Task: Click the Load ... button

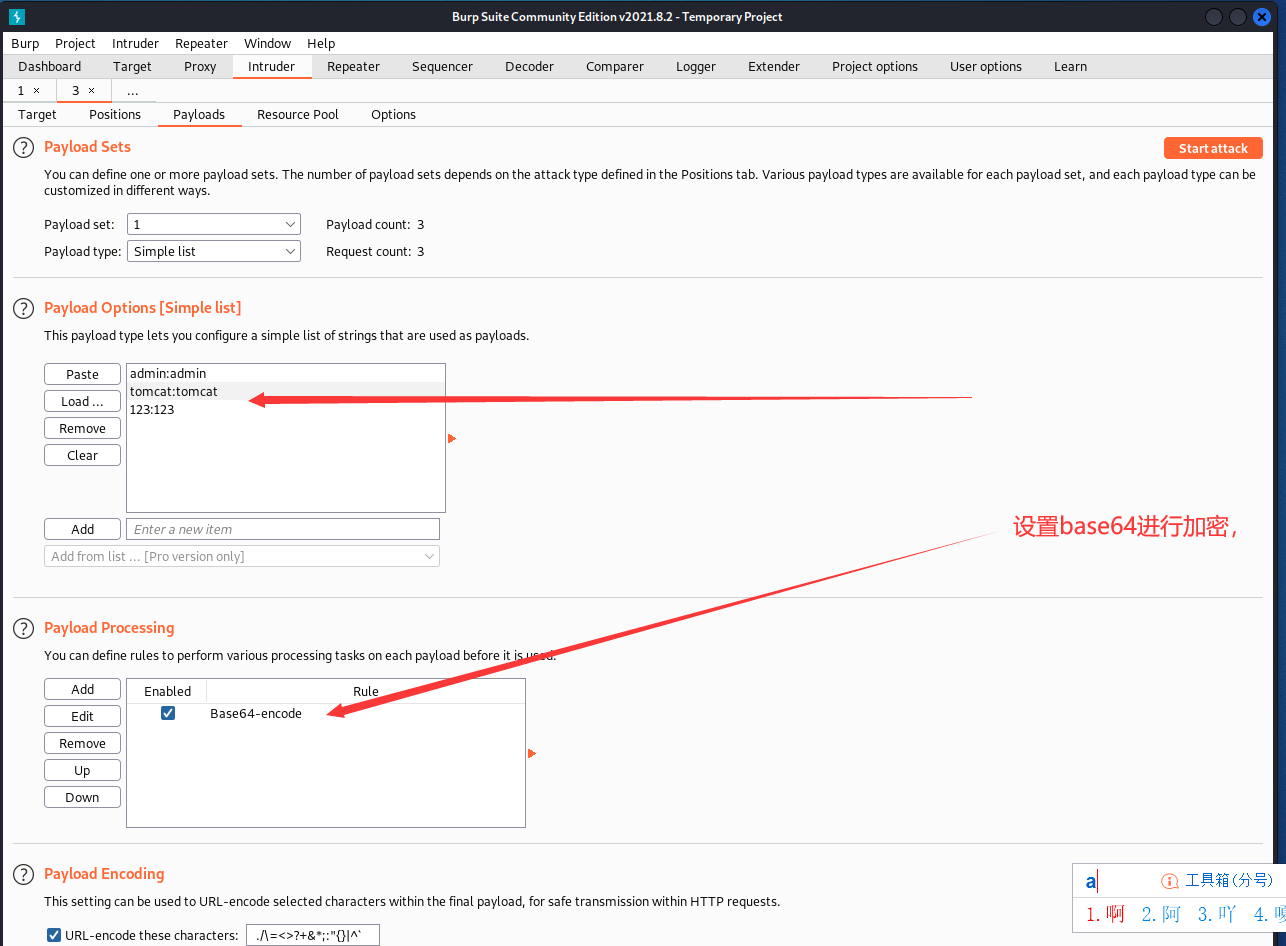Action: (x=82, y=401)
